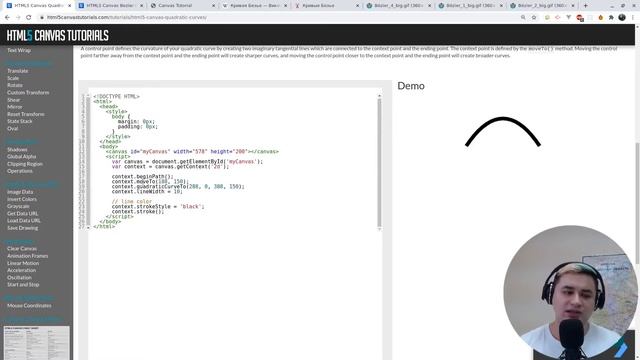Open the Operations tutorial link
This screenshot has height=360, width=640.
[20, 171]
